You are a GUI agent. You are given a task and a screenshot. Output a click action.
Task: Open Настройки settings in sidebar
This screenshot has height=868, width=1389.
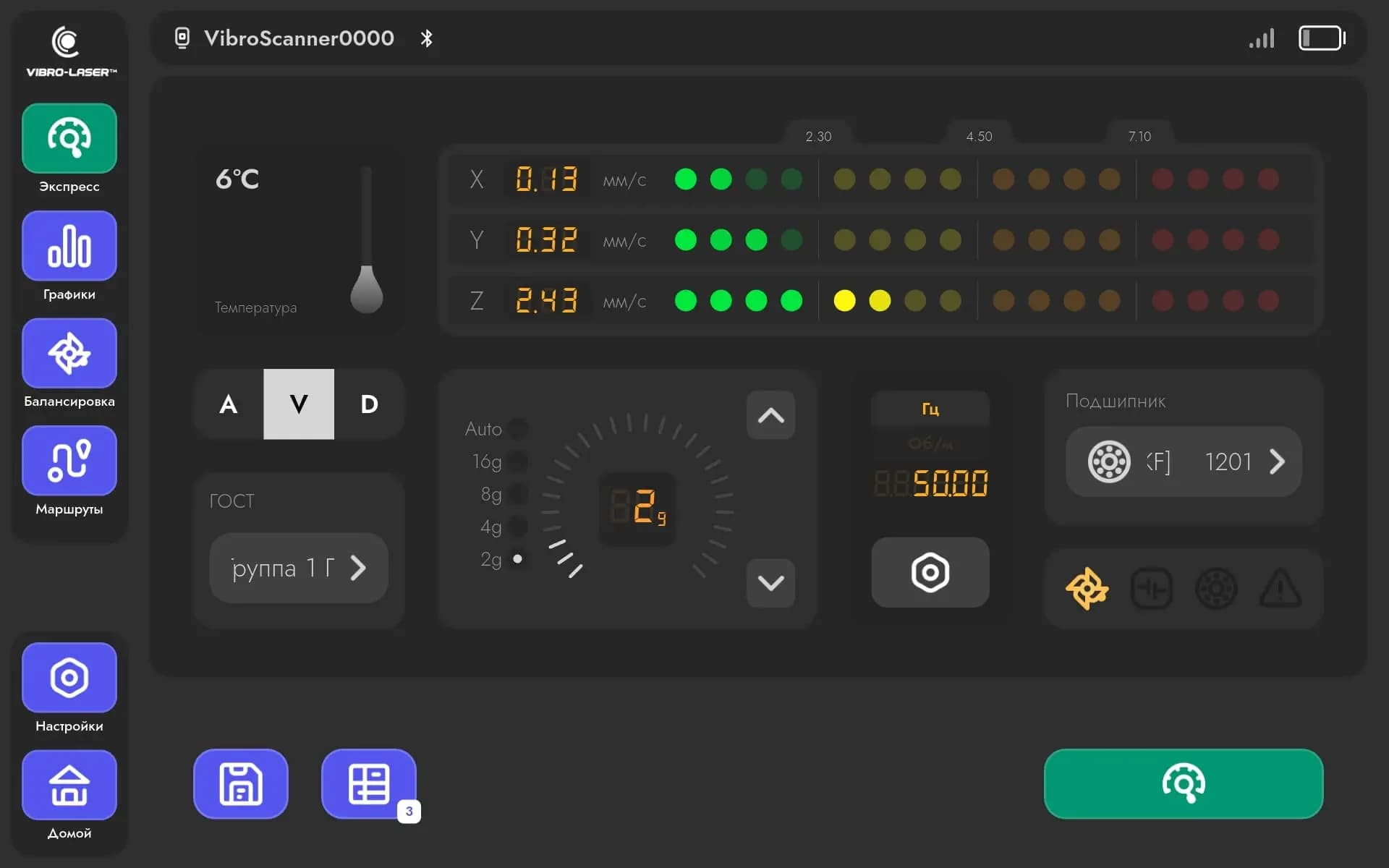69,678
